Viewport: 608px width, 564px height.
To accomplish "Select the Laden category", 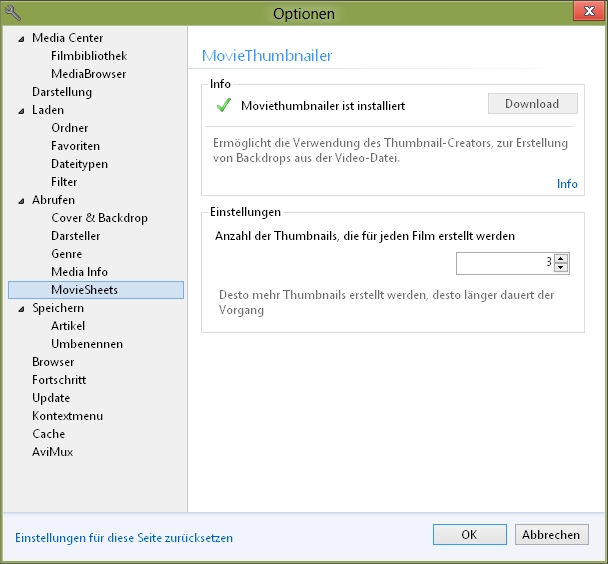I will pyautogui.click(x=48, y=110).
